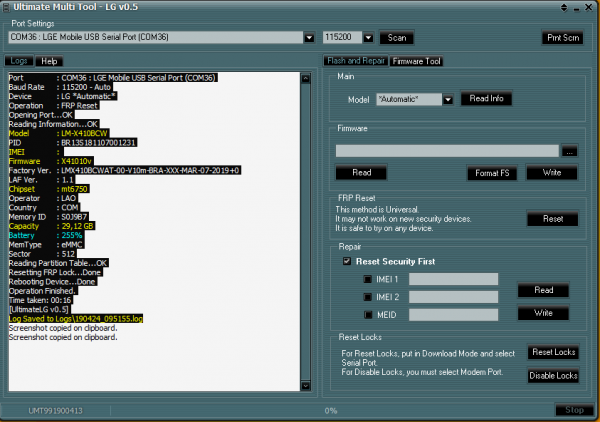Switch to the Logs tab
600x422 pixels.
(19, 61)
